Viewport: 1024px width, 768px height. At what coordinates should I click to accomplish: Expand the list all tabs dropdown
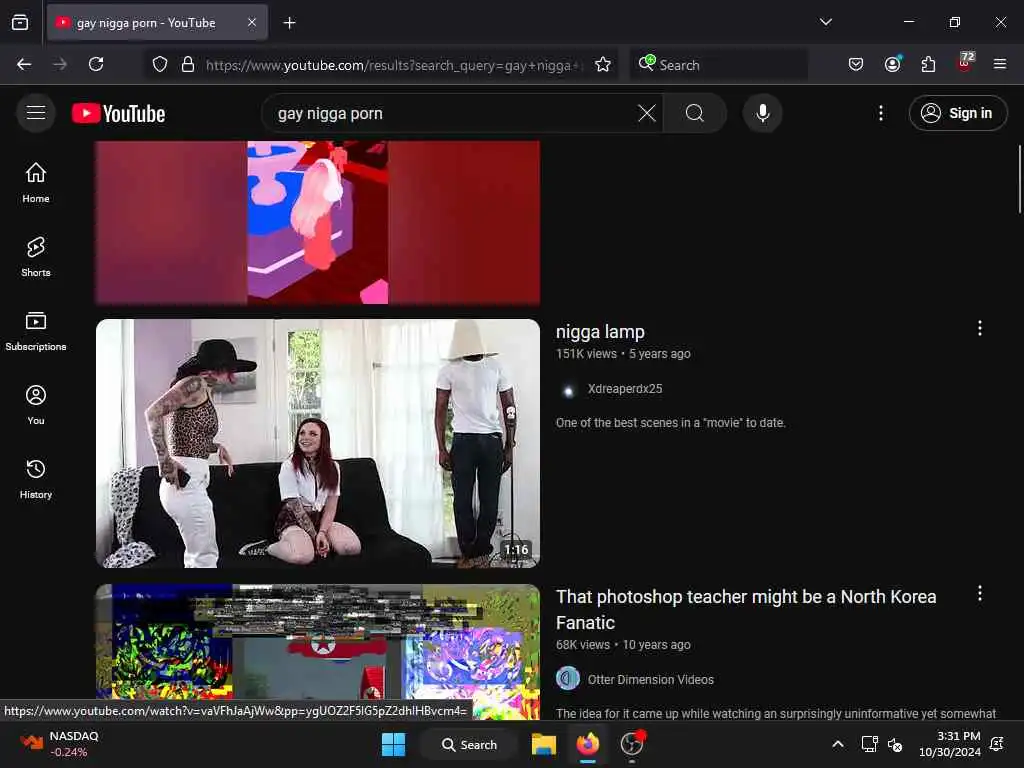[825, 22]
